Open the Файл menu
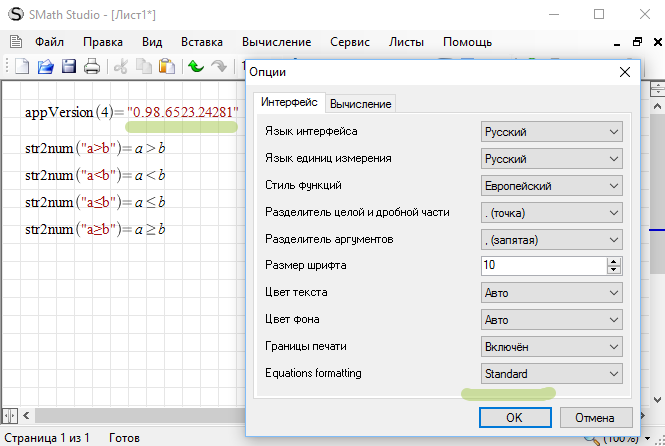 click(49, 42)
